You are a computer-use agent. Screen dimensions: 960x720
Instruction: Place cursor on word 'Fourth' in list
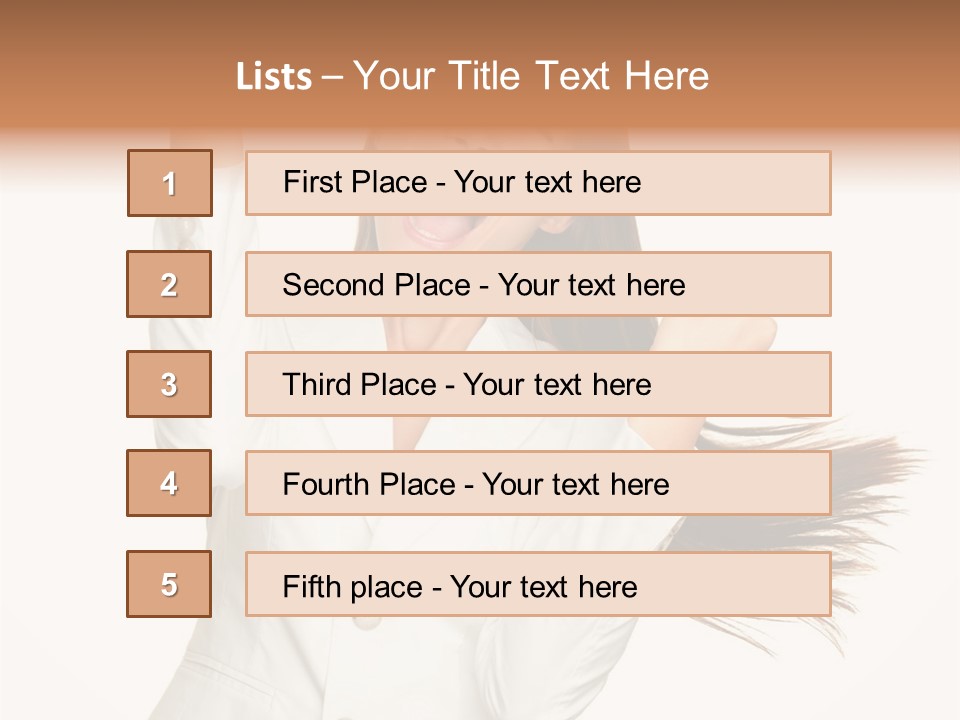click(x=326, y=484)
